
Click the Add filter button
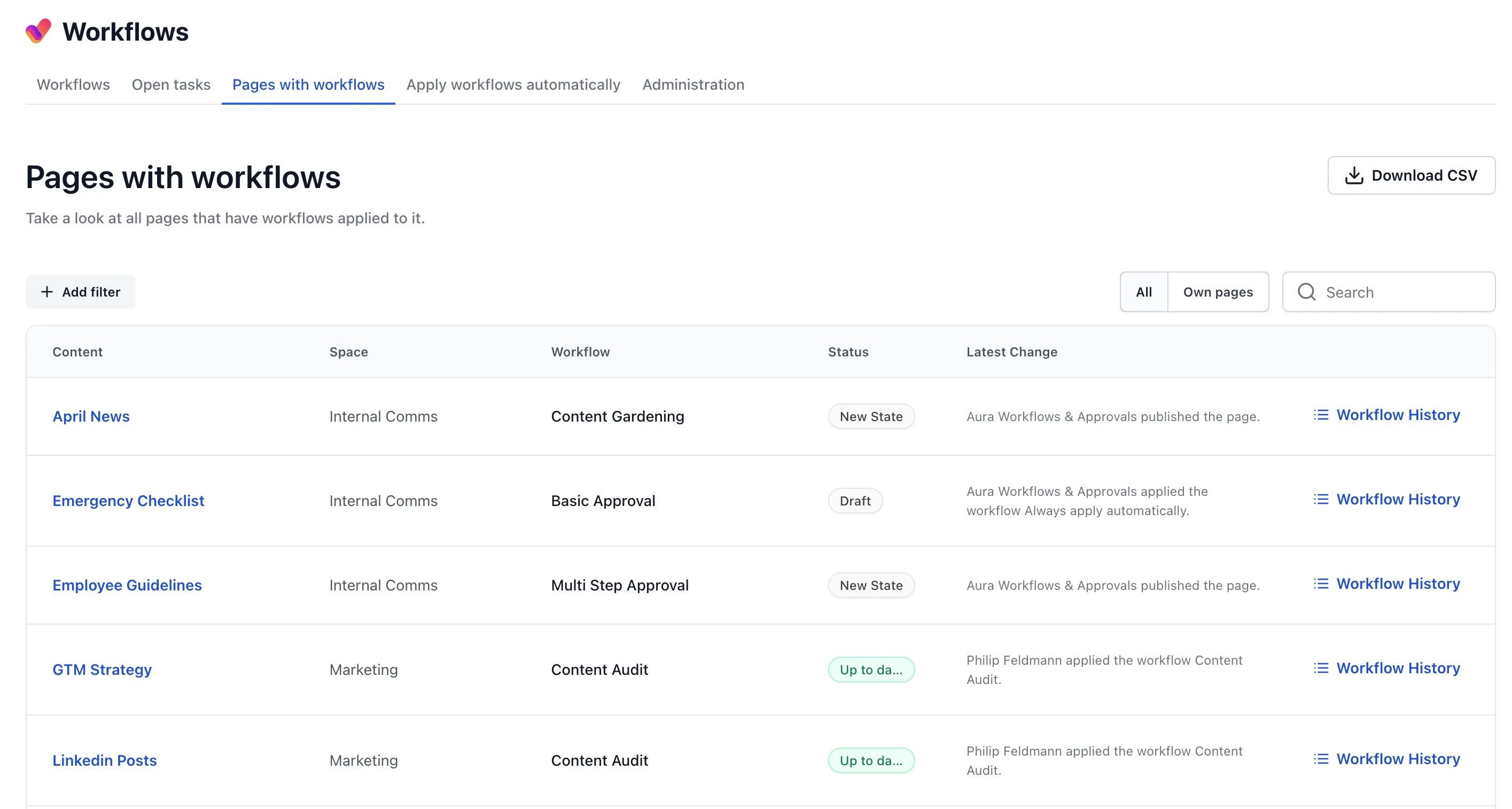coord(81,292)
